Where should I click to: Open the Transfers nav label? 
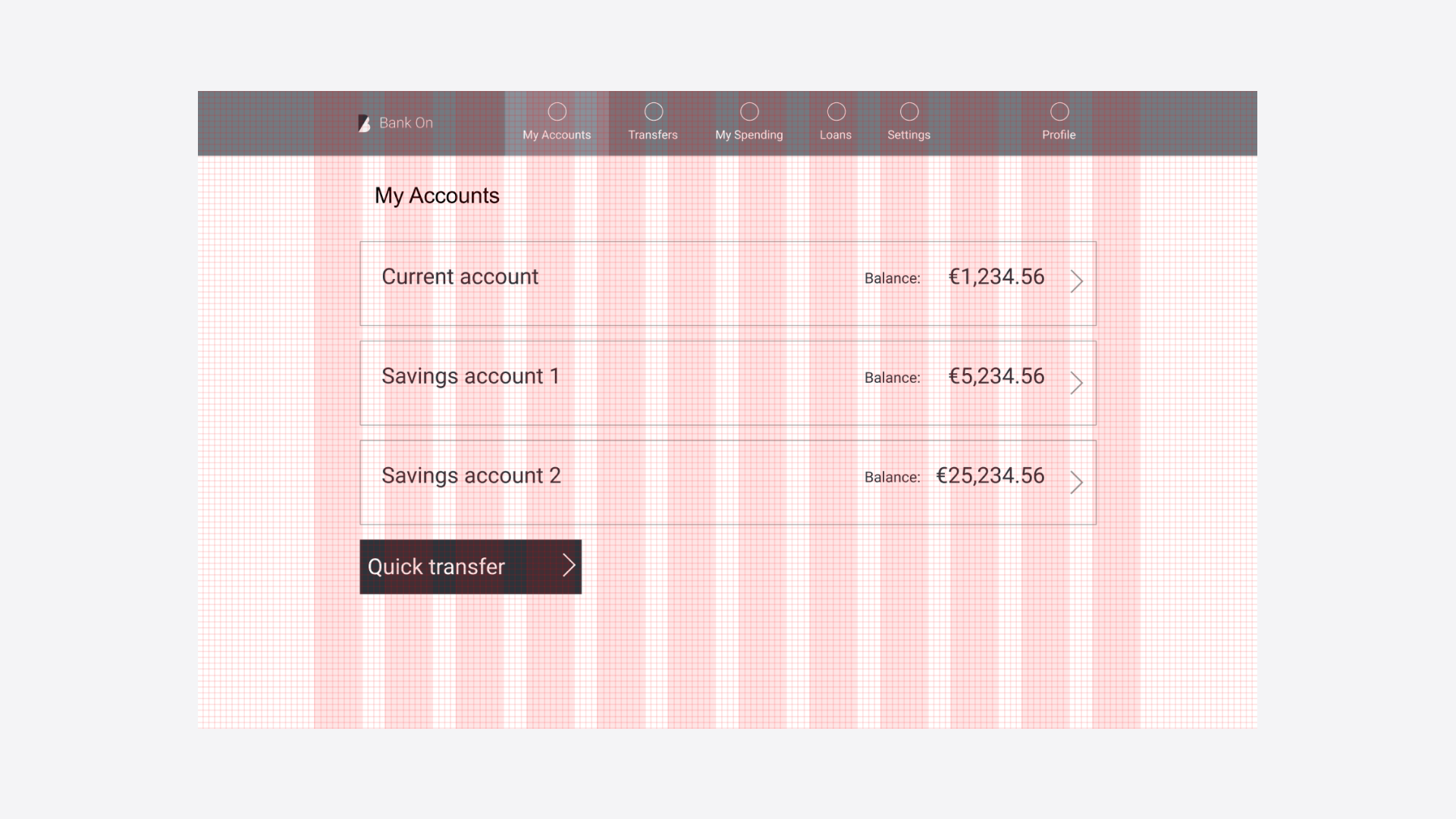click(x=653, y=135)
